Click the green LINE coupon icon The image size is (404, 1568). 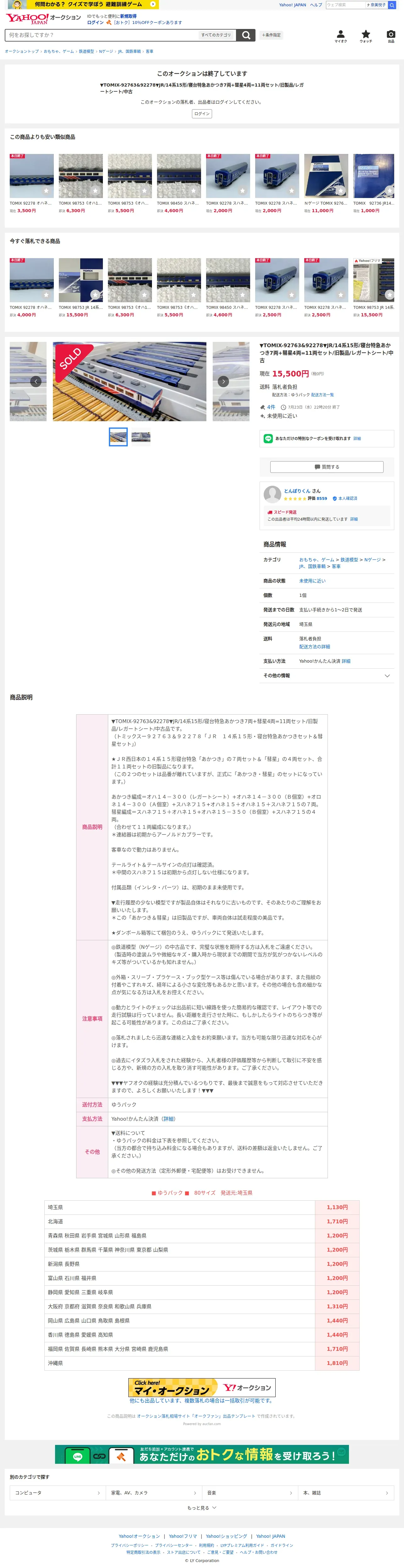click(268, 438)
